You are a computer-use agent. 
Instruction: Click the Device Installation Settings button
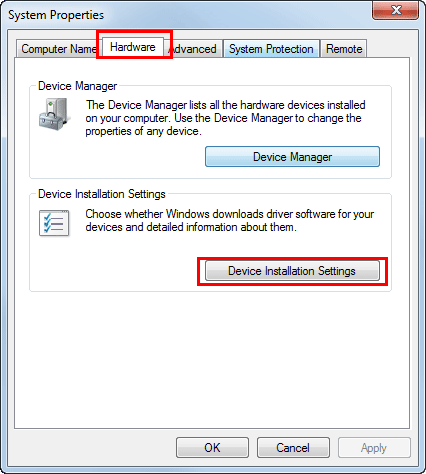point(292,271)
